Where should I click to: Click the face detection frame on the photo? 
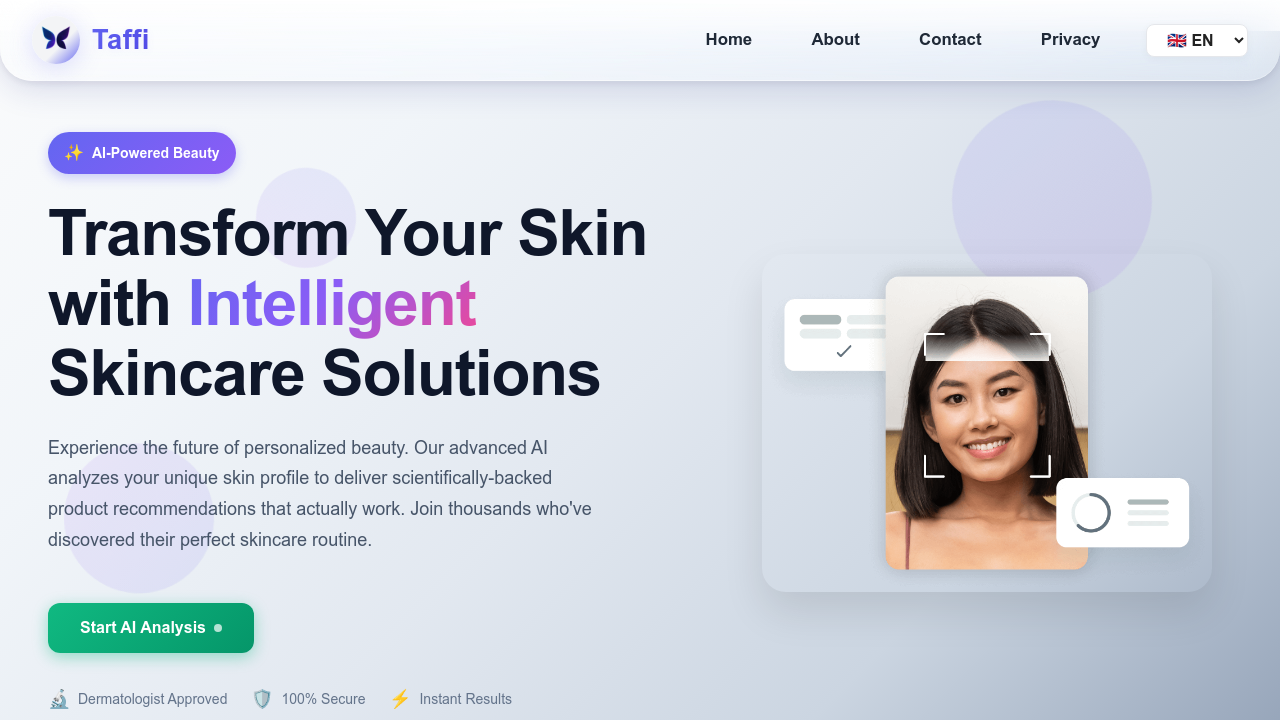click(987, 405)
